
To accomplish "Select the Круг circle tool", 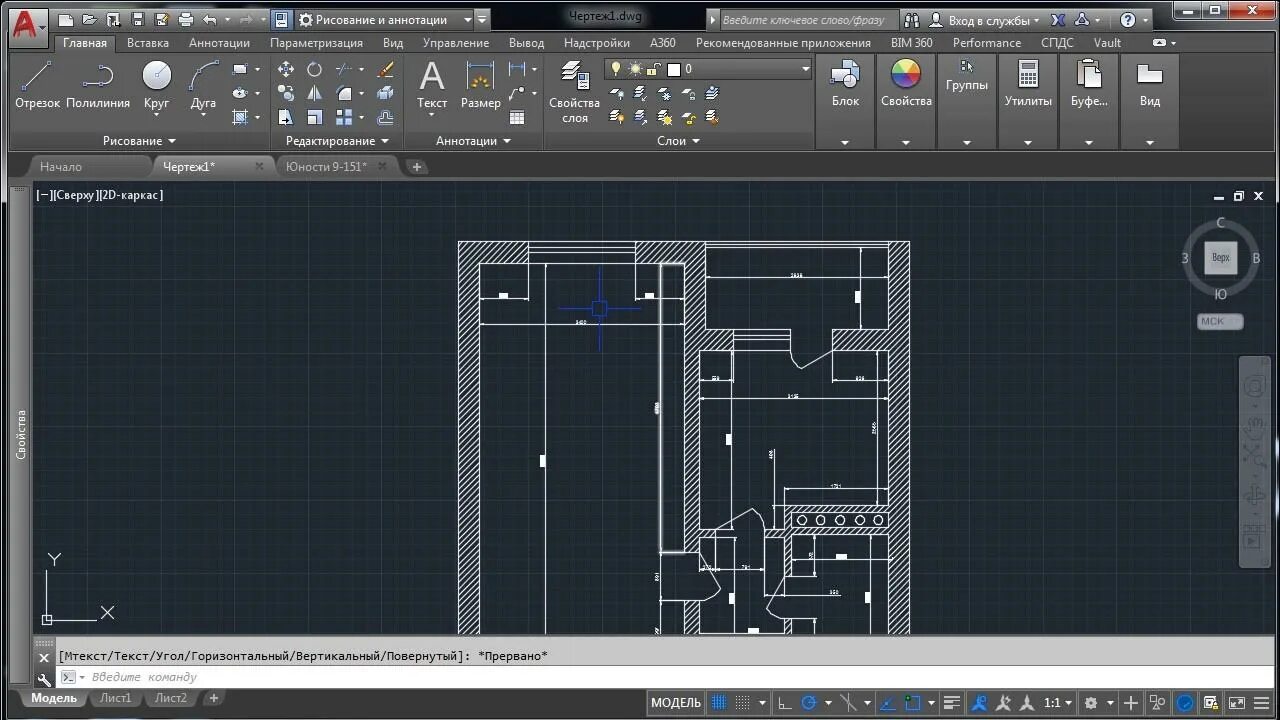I will coord(156,85).
